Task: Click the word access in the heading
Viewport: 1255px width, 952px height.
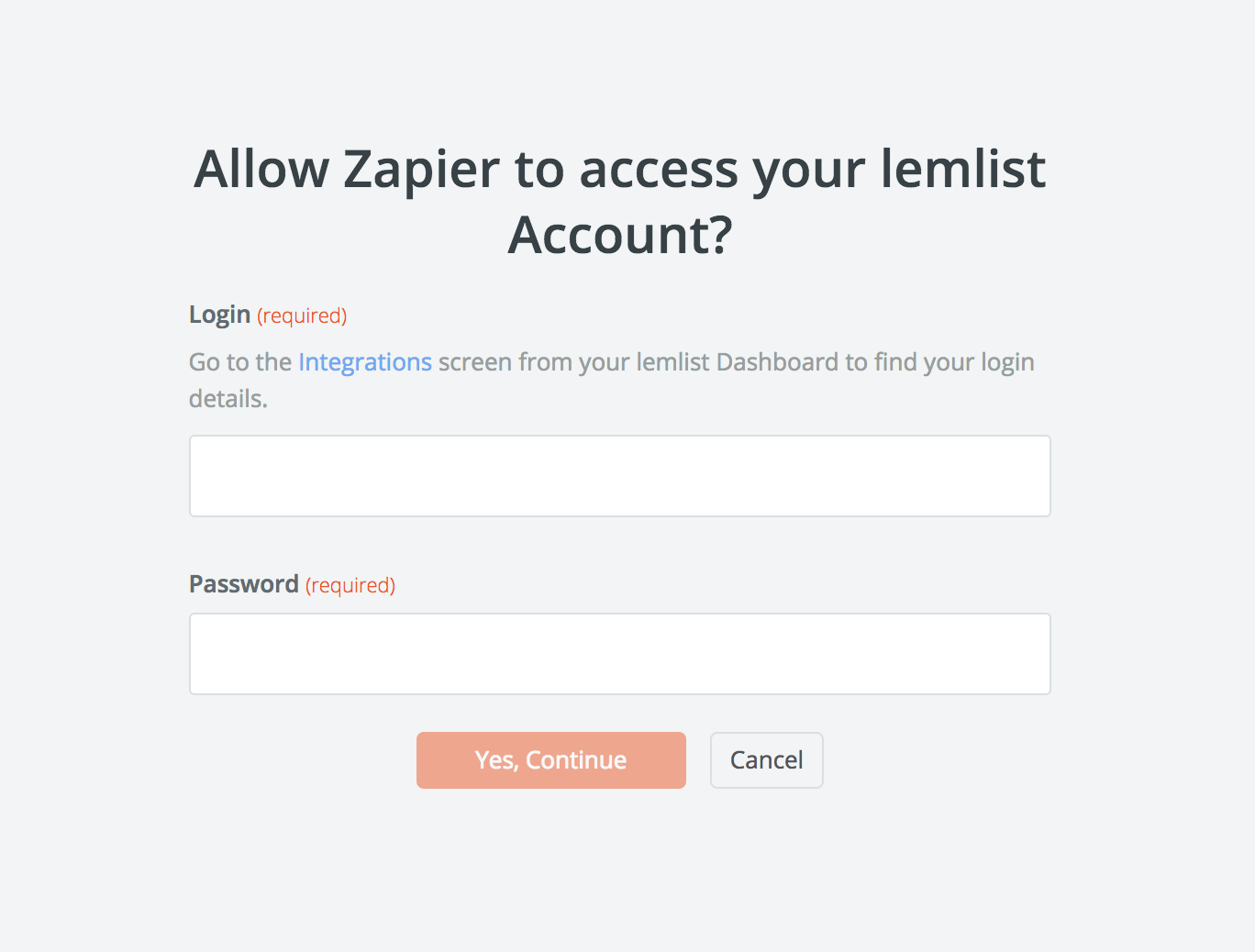Action: click(658, 172)
